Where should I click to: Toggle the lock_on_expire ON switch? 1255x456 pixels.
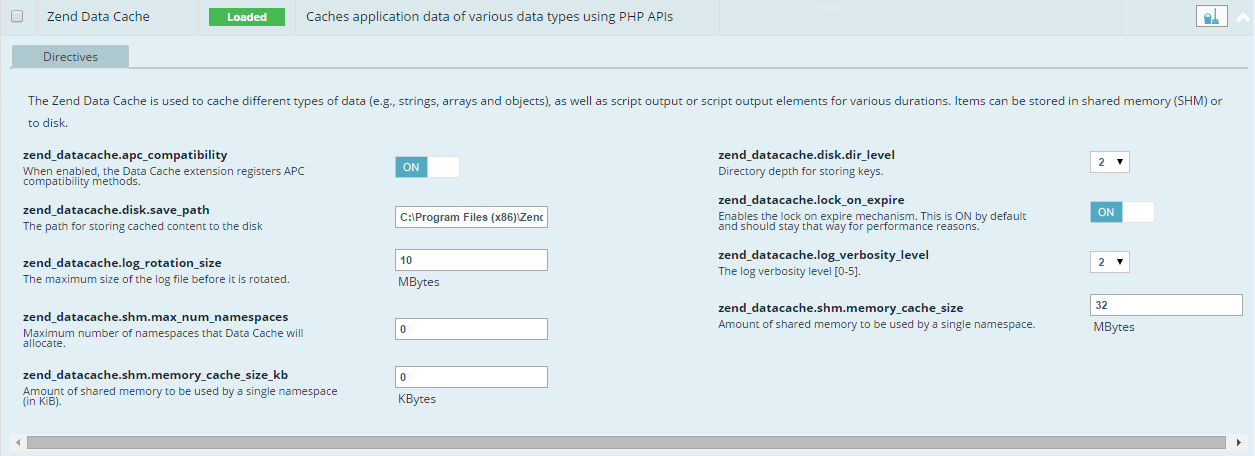pyautogui.click(x=1121, y=212)
